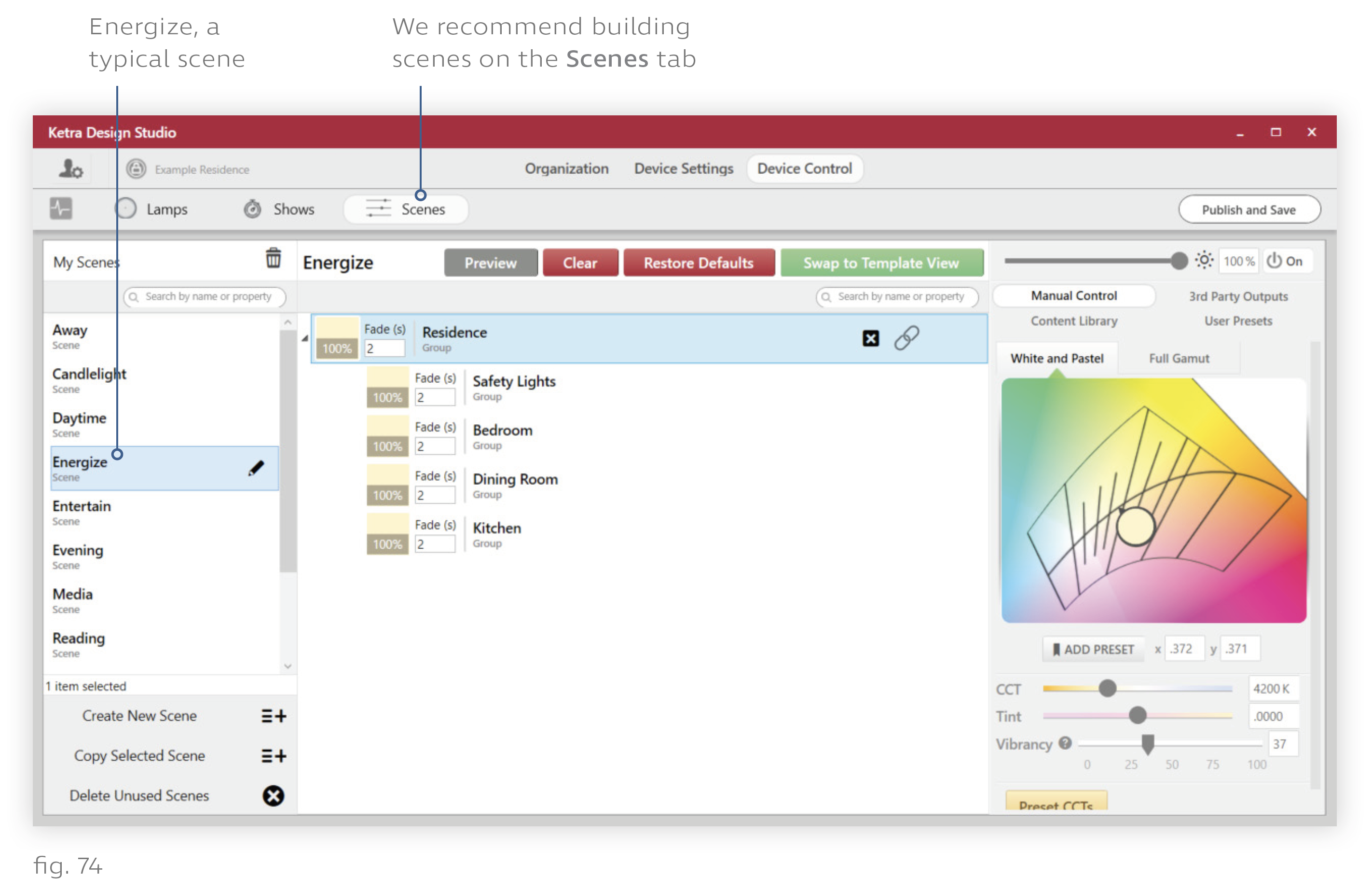Click the Residence group color swatch
This screenshot has width=1372, height=891.
click(x=337, y=338)
